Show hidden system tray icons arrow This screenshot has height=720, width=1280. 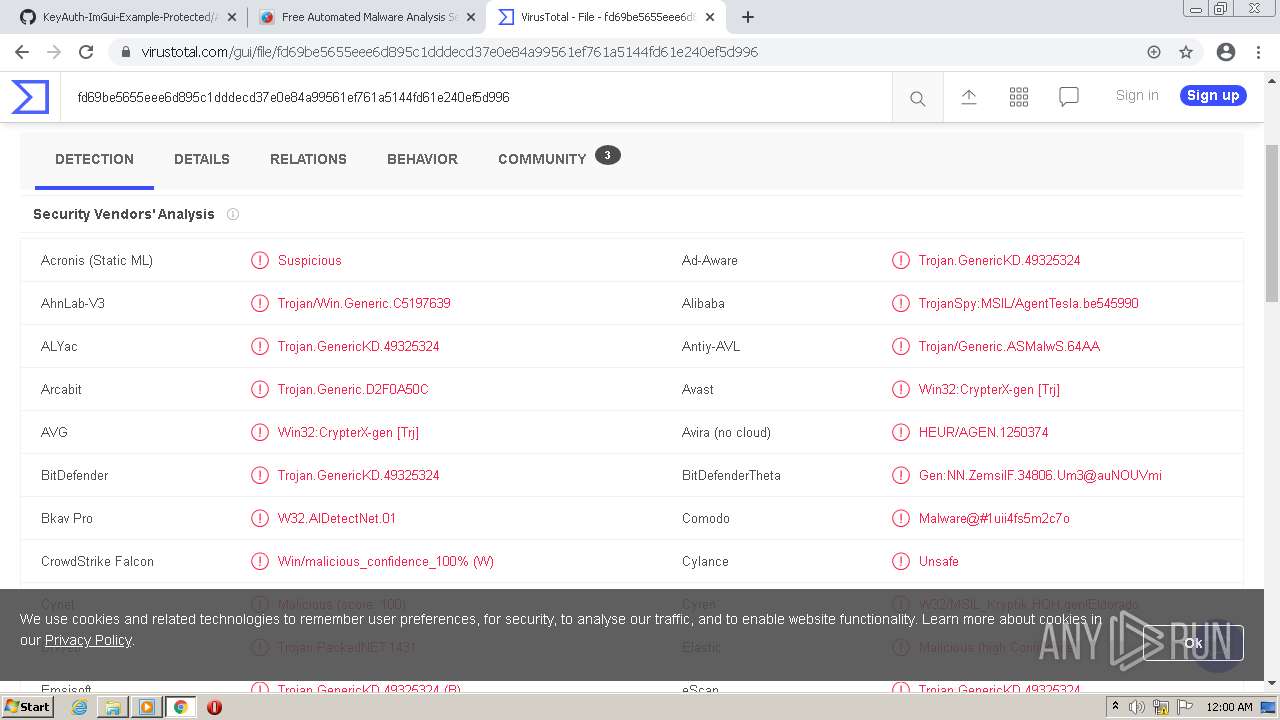click(x=1115, y=707)
